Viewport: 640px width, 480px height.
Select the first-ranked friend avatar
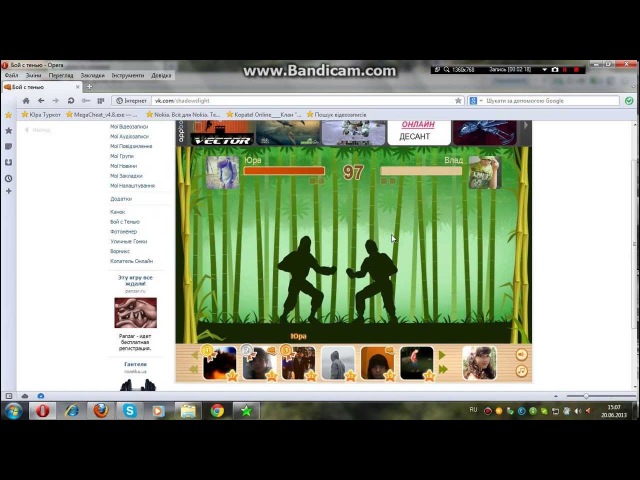(220, 363)
